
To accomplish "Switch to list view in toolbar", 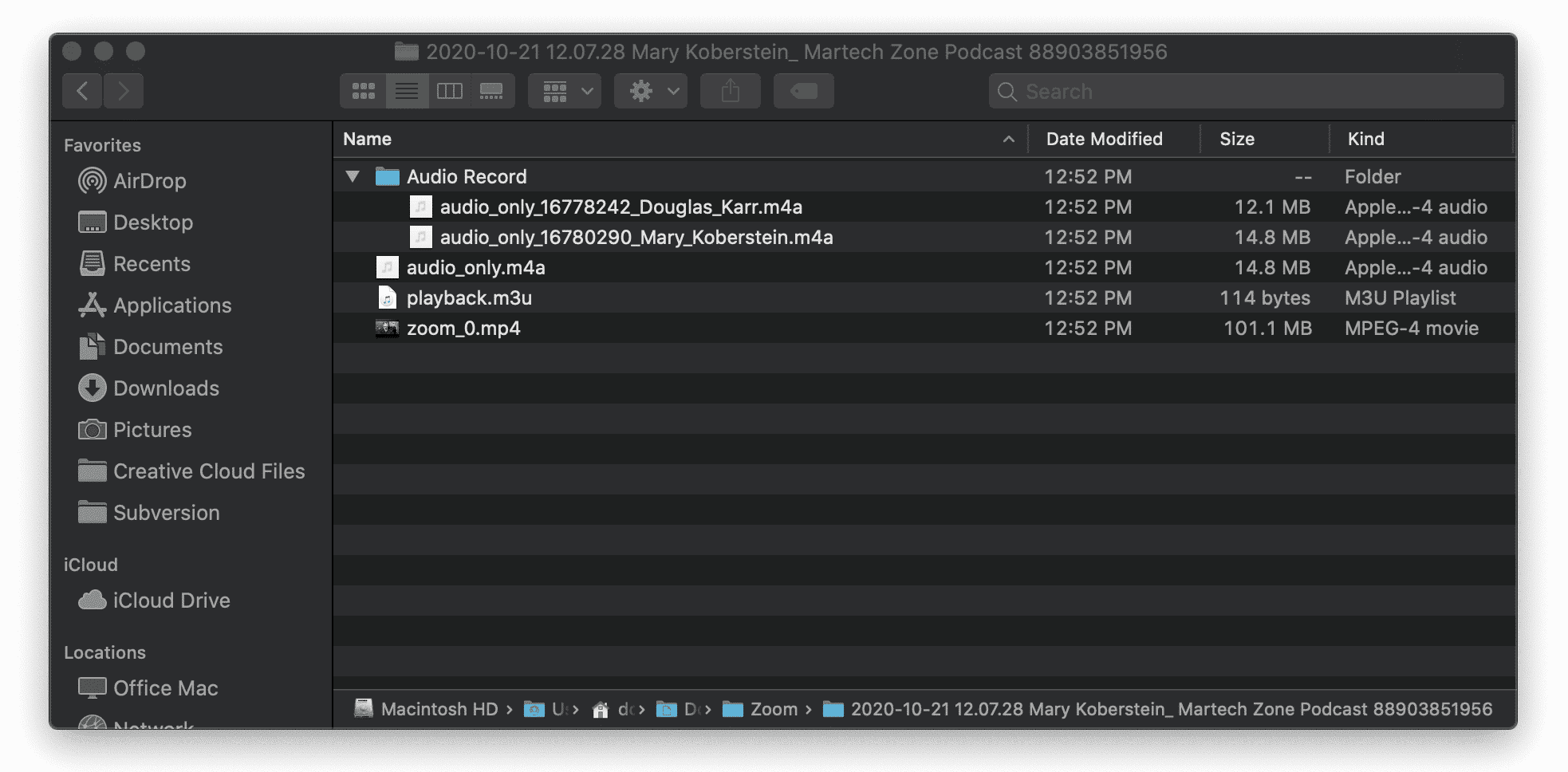I will (407, 92).
